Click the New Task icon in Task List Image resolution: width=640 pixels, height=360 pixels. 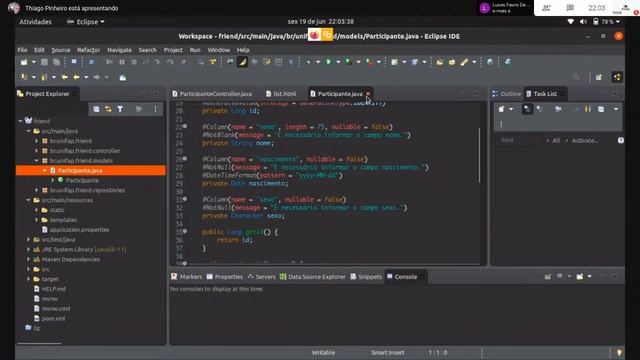[x=502, y=109]
